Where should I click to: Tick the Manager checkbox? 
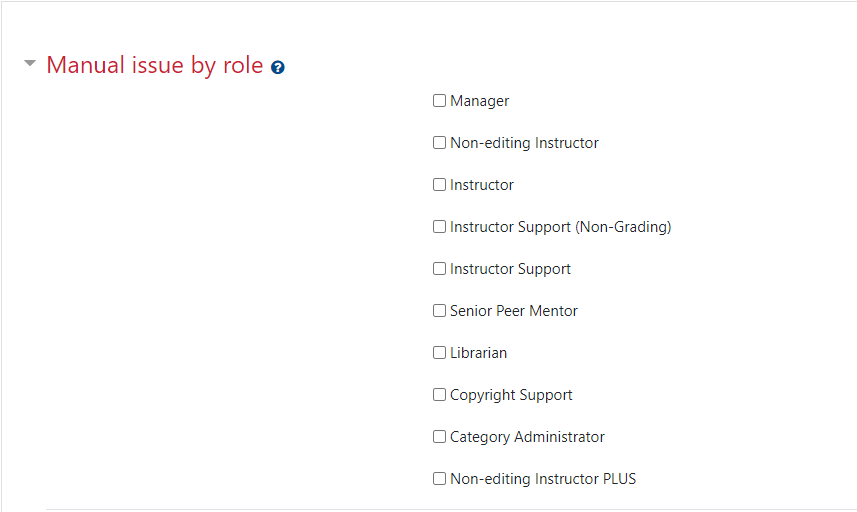(439, 101)
